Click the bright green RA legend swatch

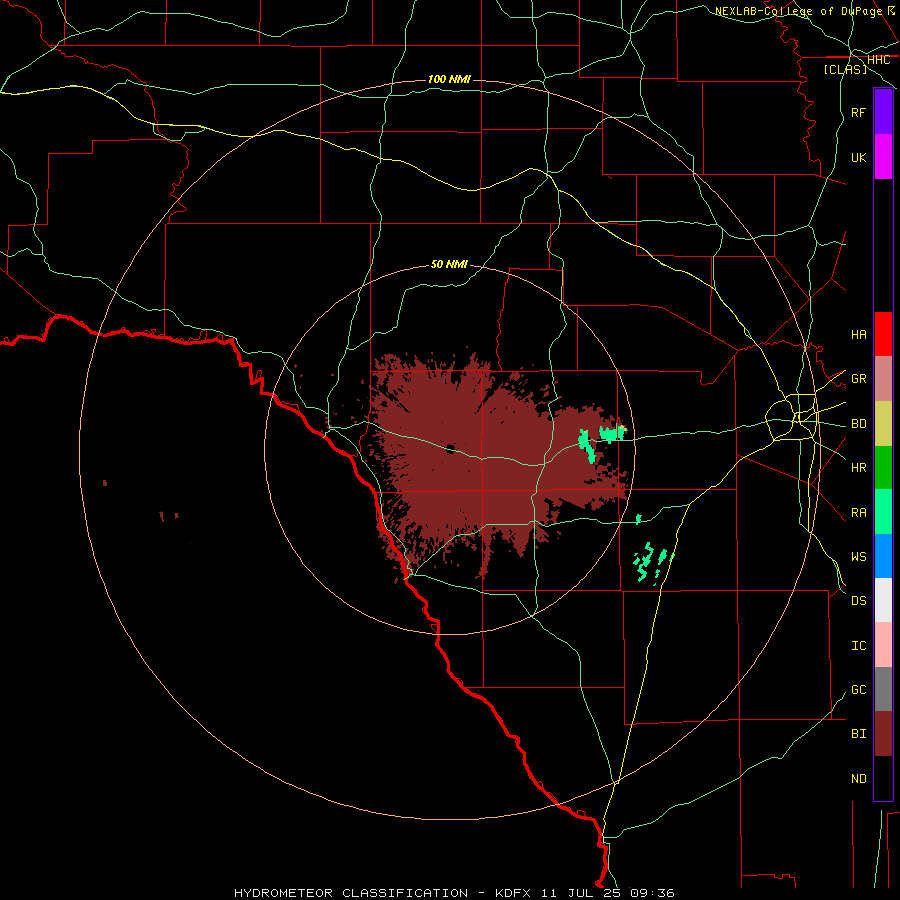point(883,512)
